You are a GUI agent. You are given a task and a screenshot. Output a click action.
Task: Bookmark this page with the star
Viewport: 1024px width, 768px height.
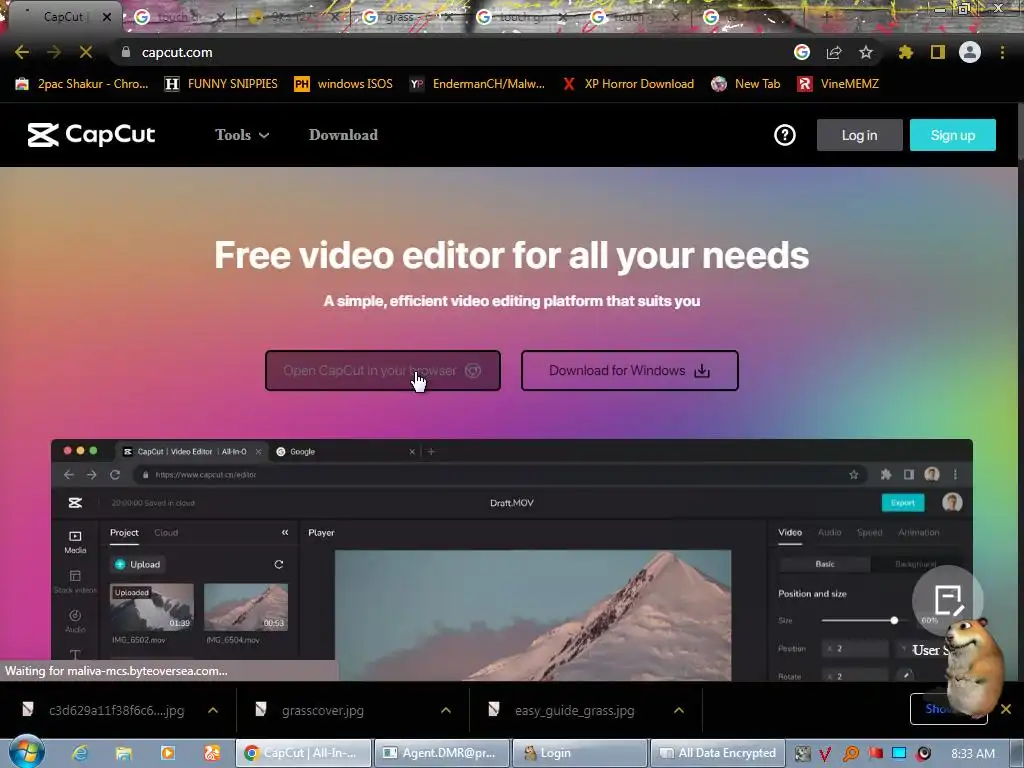tap(866, 52)
